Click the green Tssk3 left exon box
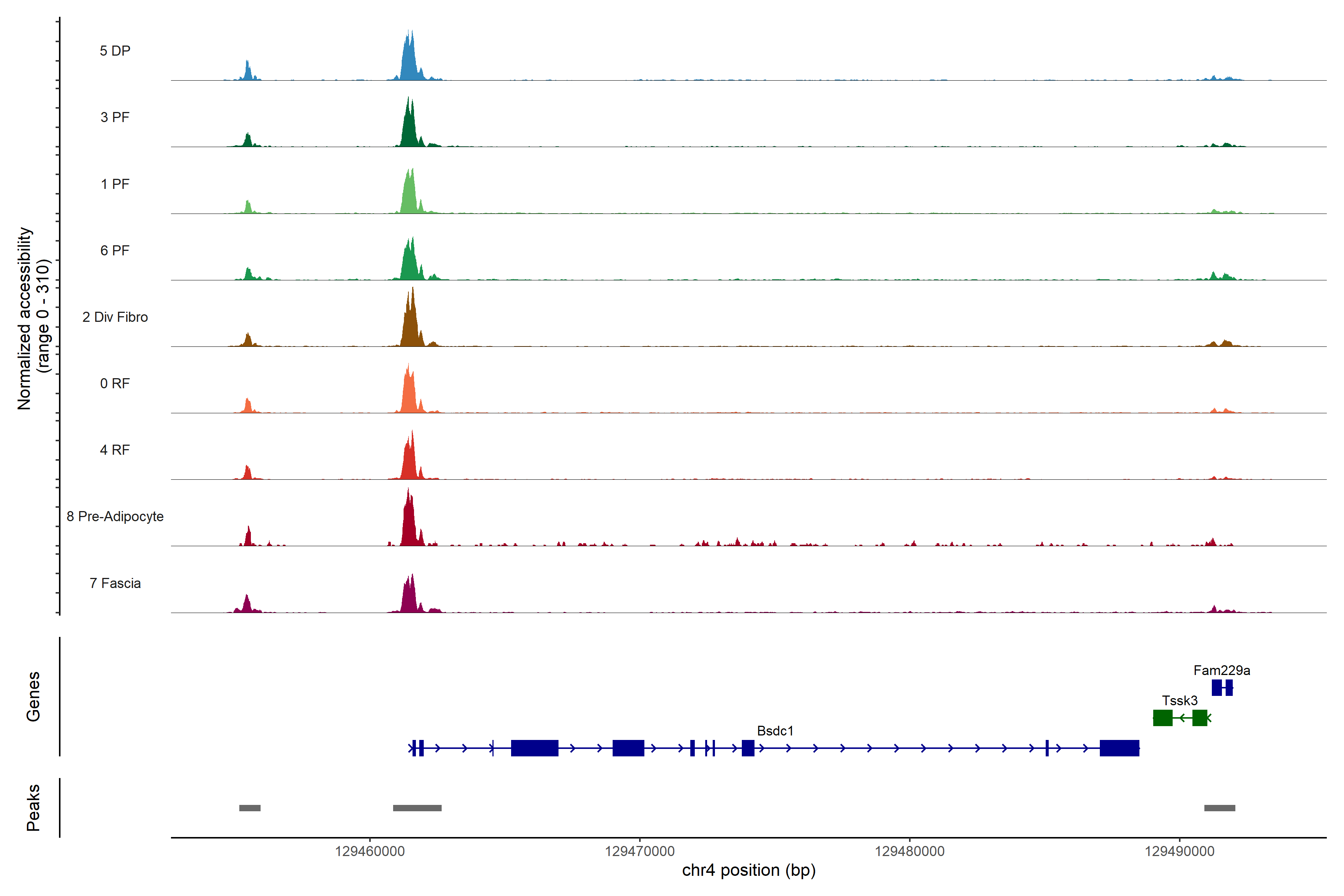The image size is (1344, 896). click(x=1162, y=718)
